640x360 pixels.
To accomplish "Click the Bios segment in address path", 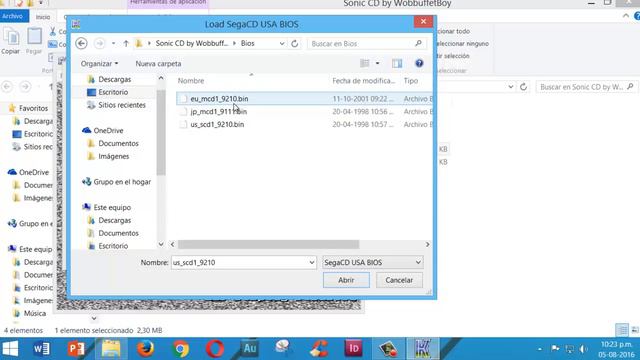I will (247, 43).
